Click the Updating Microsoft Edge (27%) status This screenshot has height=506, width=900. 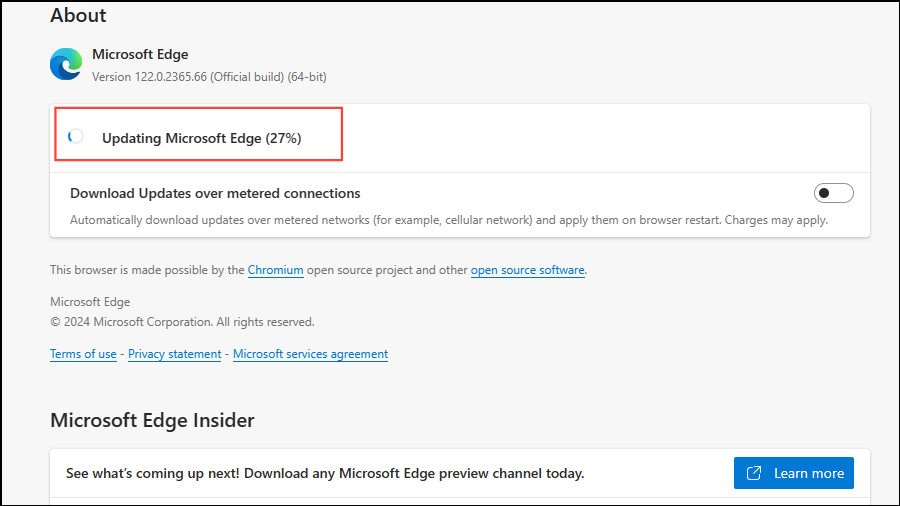201,138
